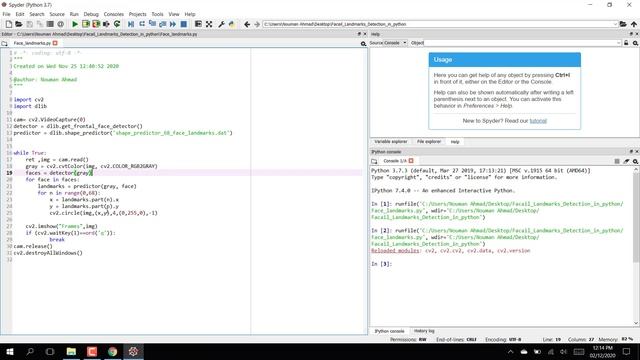640x360 pixels.
Task: Run selection or current line icon
Action: tap(106, 24)
